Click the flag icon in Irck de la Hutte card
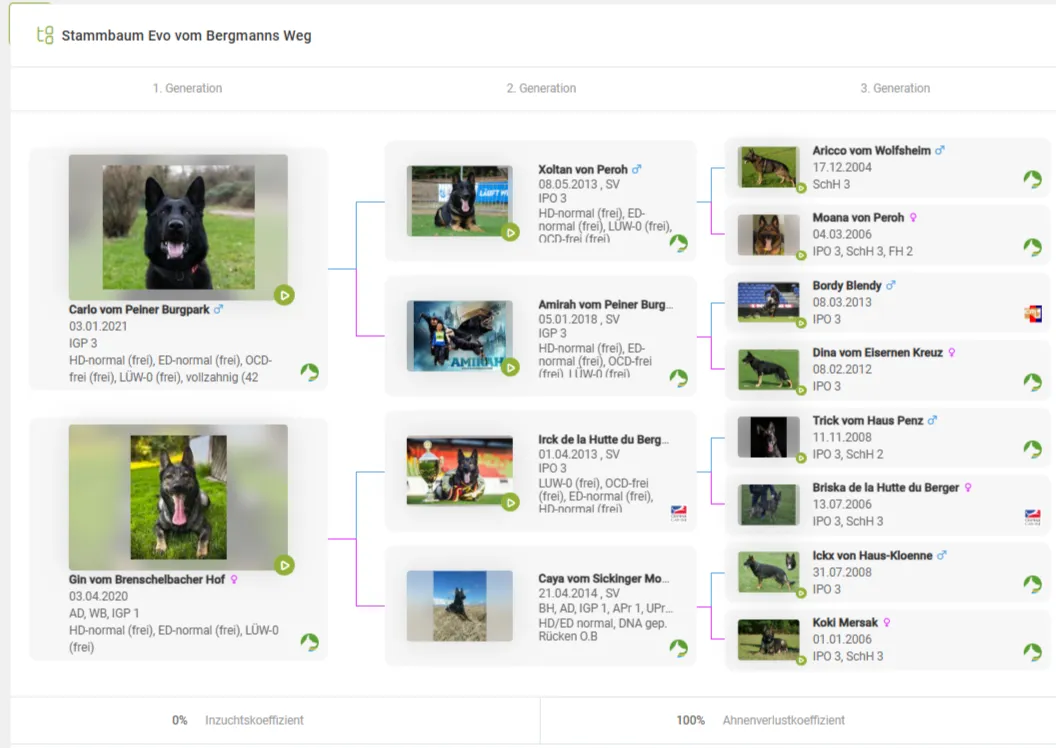The image size is (1056, 748). (679, 513)
